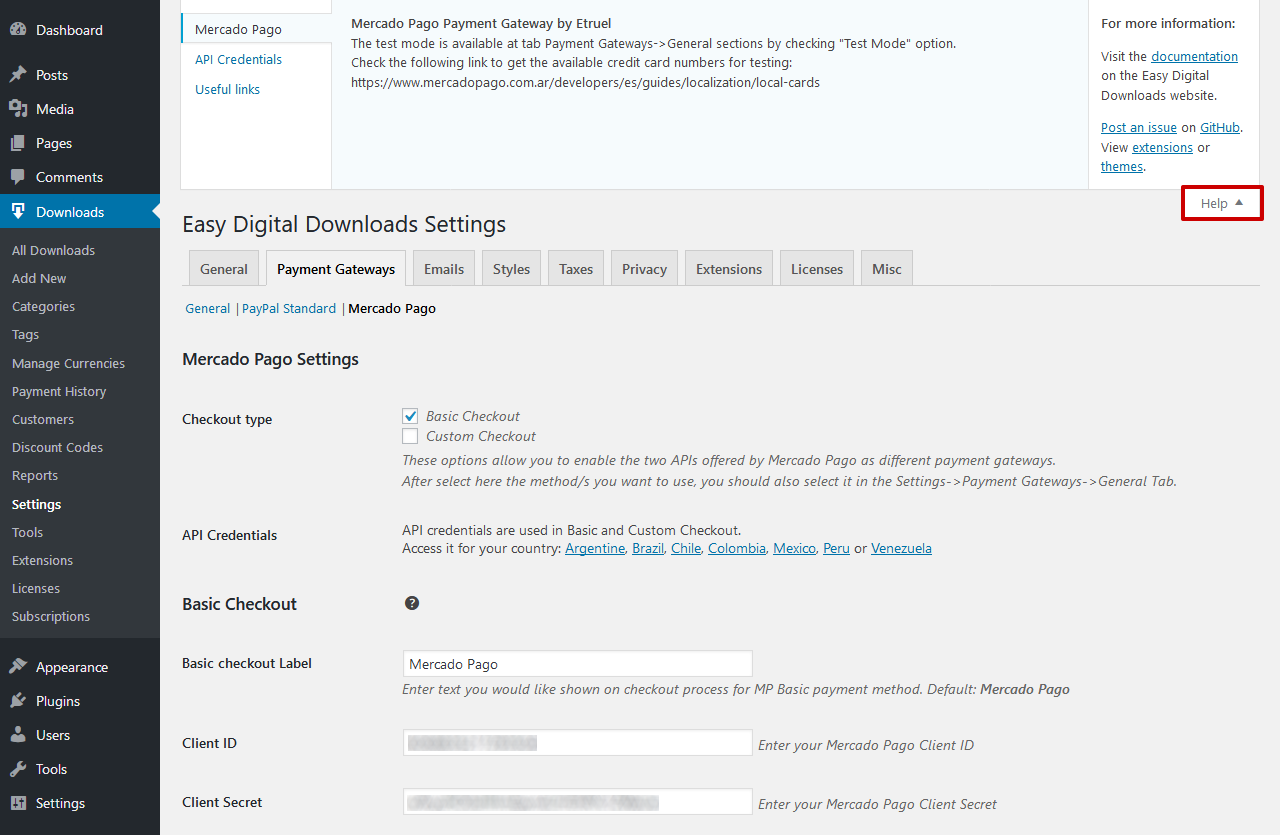Open Mexico API credentials link

pyautogui.click(x=794, y=549)
